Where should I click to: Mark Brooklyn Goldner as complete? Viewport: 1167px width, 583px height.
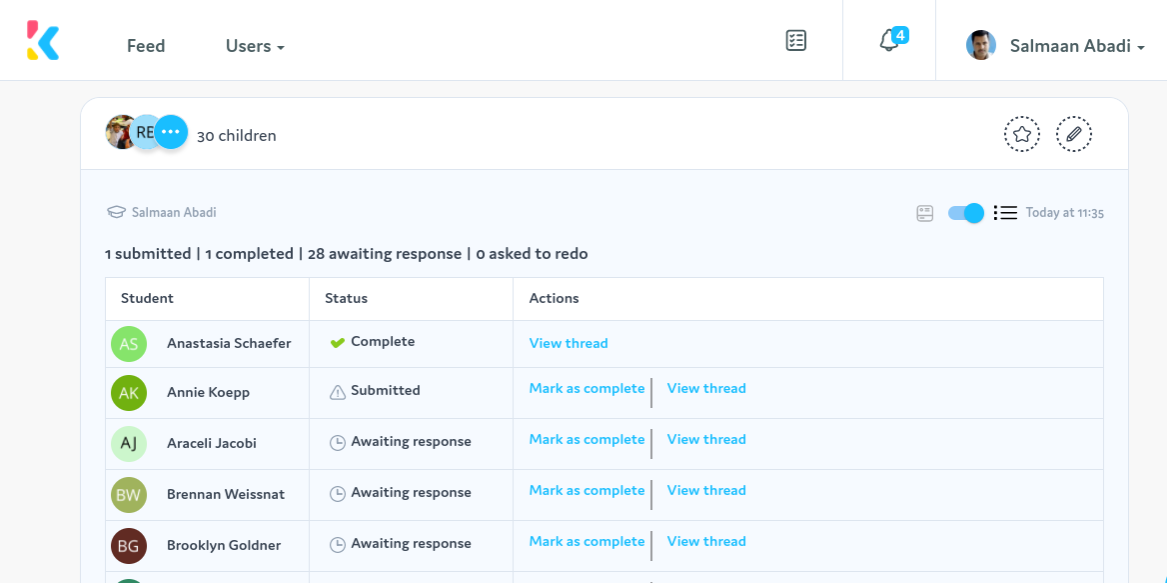pos(586,541)
